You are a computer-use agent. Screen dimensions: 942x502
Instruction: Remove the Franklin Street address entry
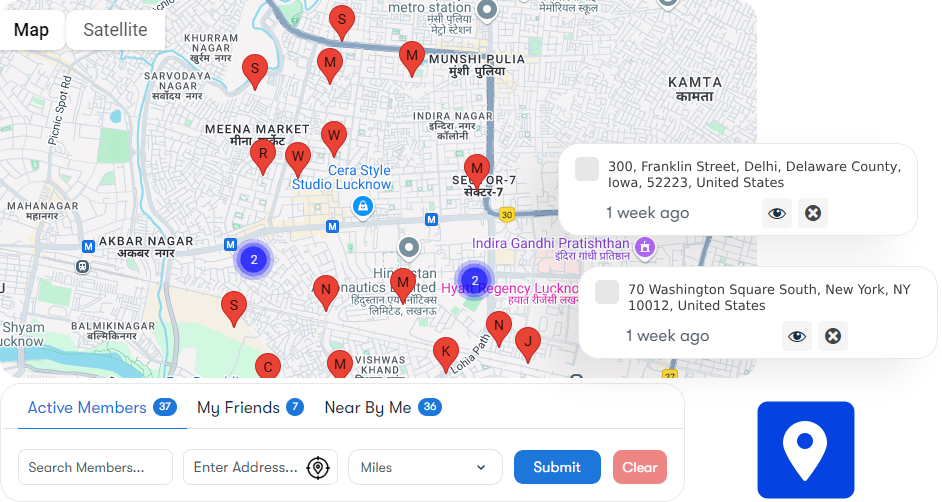pyautogui.click(x=813, y=213)
